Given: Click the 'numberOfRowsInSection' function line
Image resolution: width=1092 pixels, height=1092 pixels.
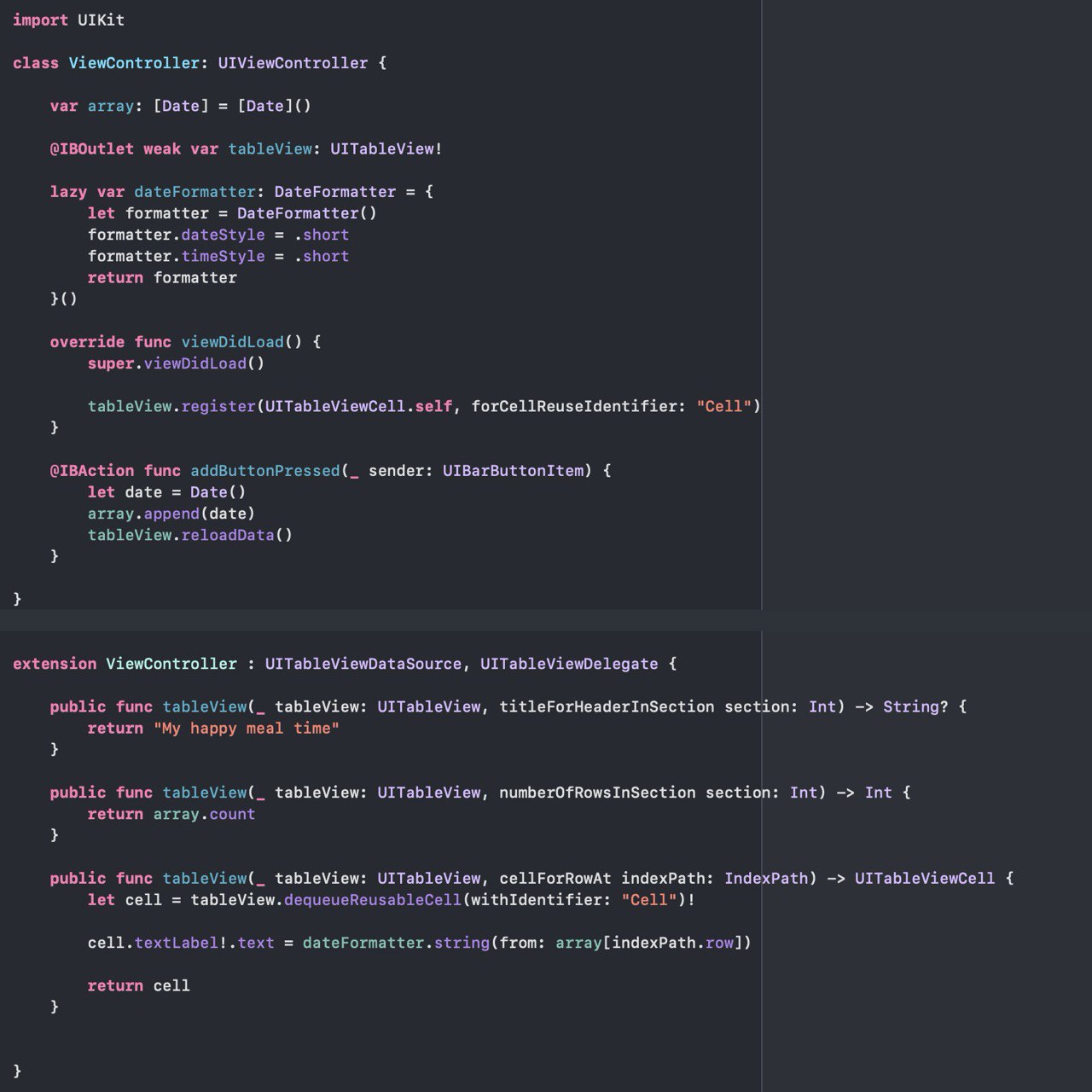Looking at the screenshot, I should (x=480, y=793).
